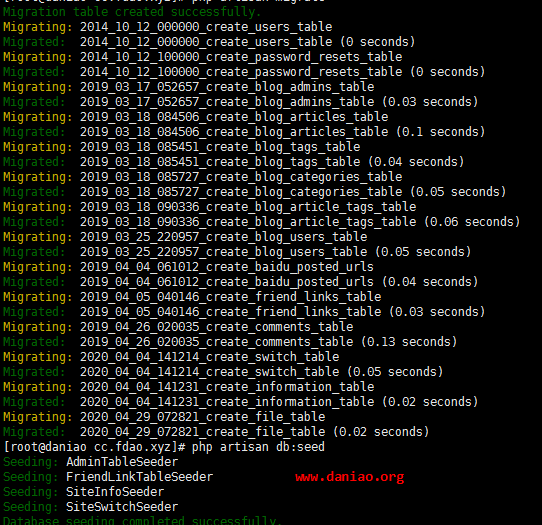Click Migrating create_information_table line
The width and height of the screenshot is (542, 525).
[x=189, y=387]
